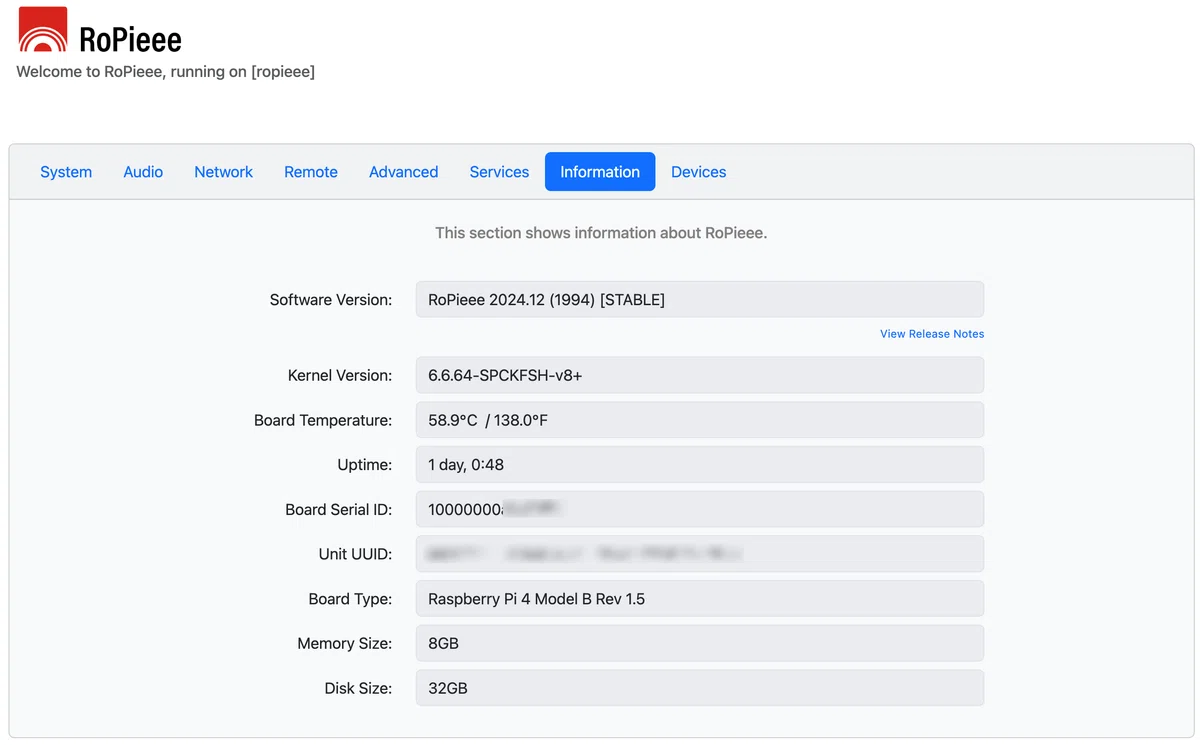Go to the Network tab
This screenshot has height=745, width=1200.
[224, 172]
